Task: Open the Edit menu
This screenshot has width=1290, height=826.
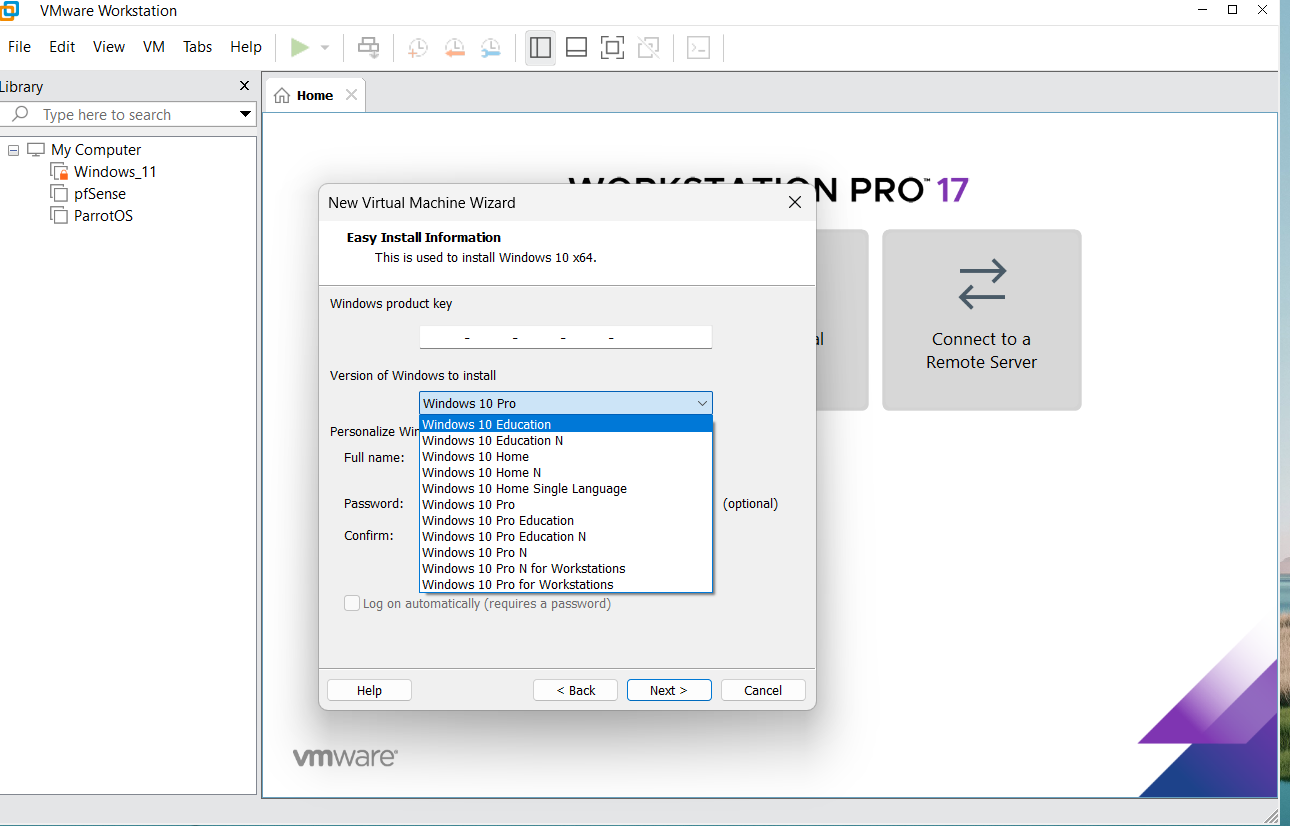Action: click(62, 47)
